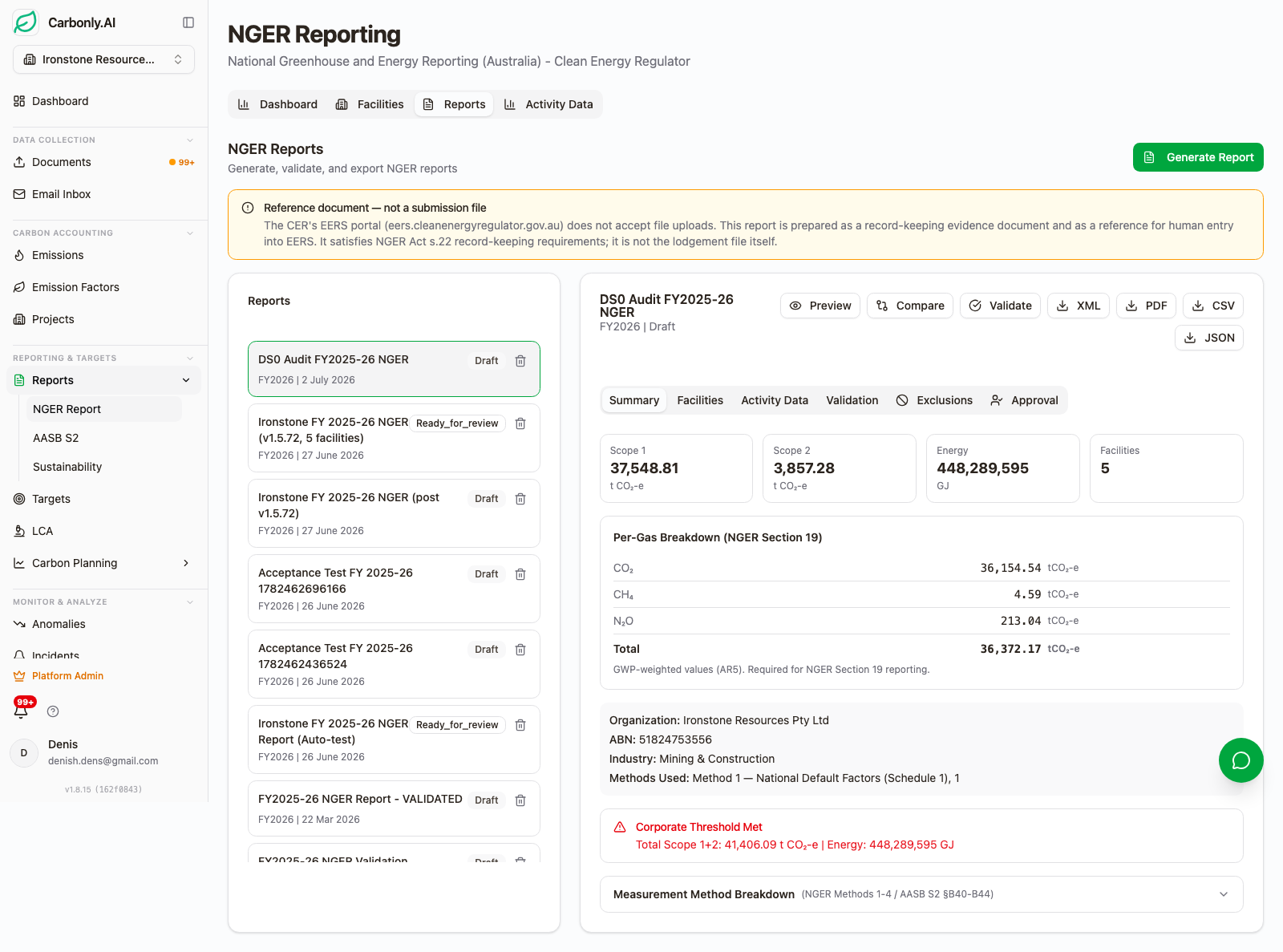This screenshot has width=1283, height=952.
Task: Delete Ironstone v1.5.72, 5 facilities report
Action: [520, 423]
